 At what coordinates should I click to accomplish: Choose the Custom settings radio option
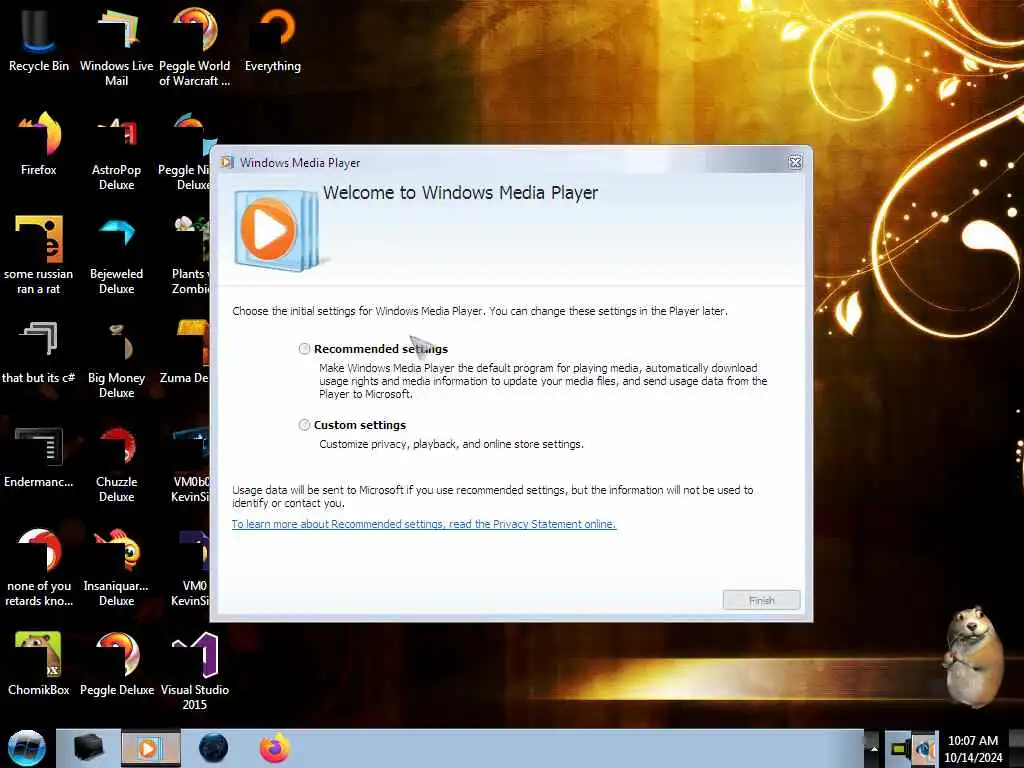coord(304,425)
